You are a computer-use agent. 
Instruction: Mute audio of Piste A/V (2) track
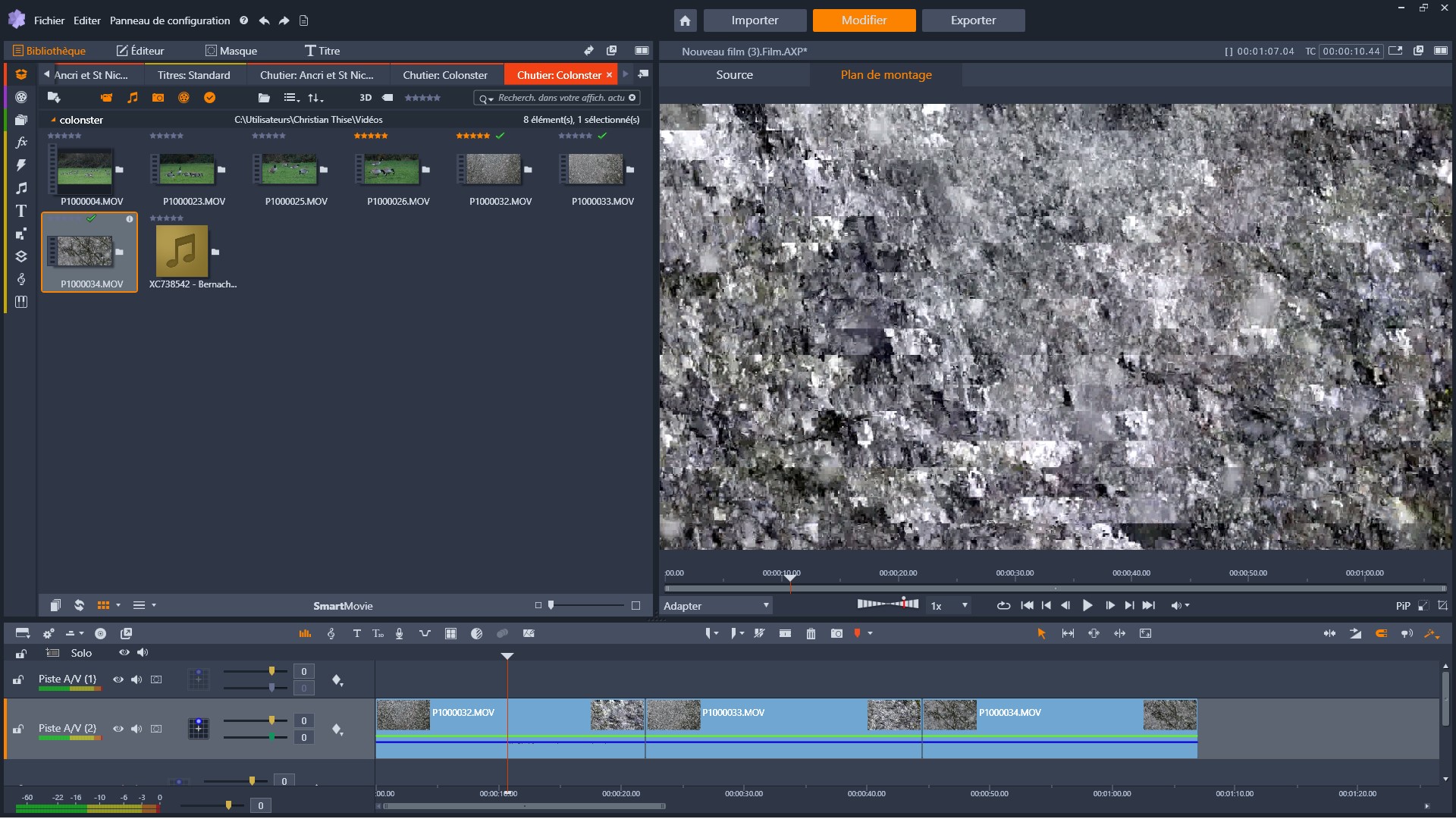136,730
